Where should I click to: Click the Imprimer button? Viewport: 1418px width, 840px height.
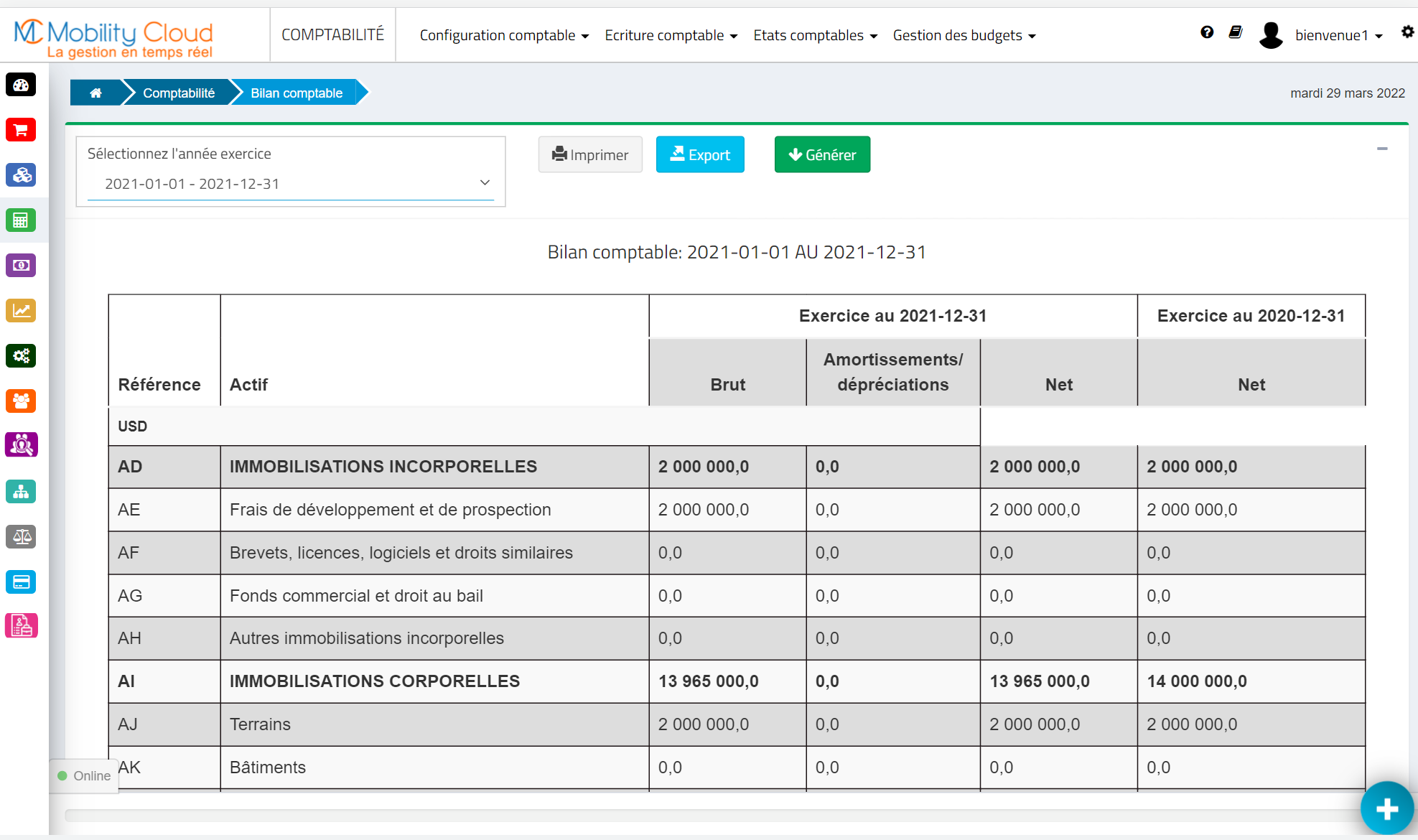pyautogui.click(x=590, y=154)
